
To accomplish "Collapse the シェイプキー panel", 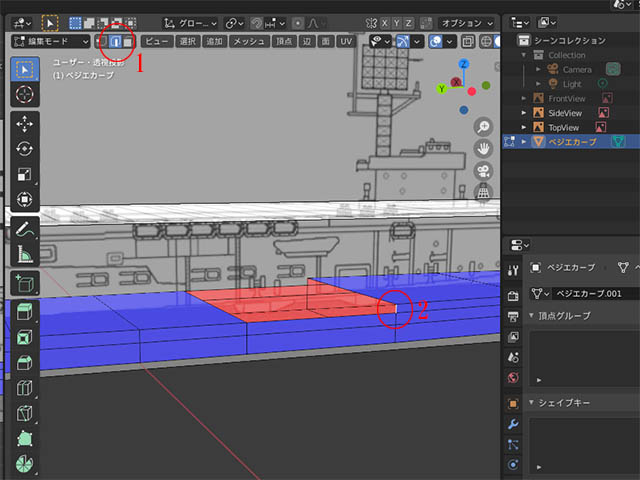I will click(x=531, y=402).
